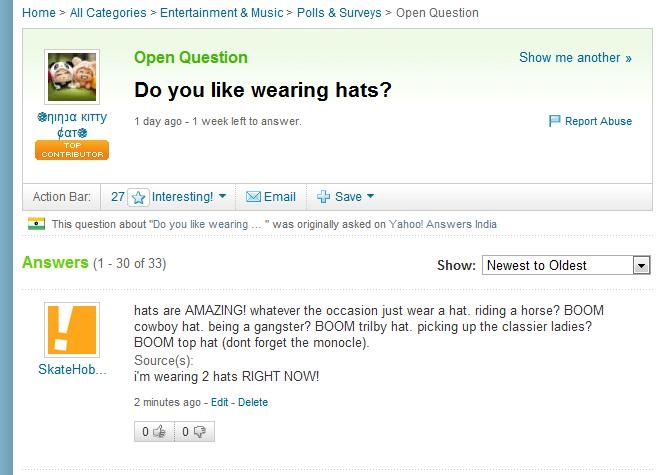Expand the Interesting! dropdown arrow
Viewport: 659px width, 475px height.
coord(222,197)
